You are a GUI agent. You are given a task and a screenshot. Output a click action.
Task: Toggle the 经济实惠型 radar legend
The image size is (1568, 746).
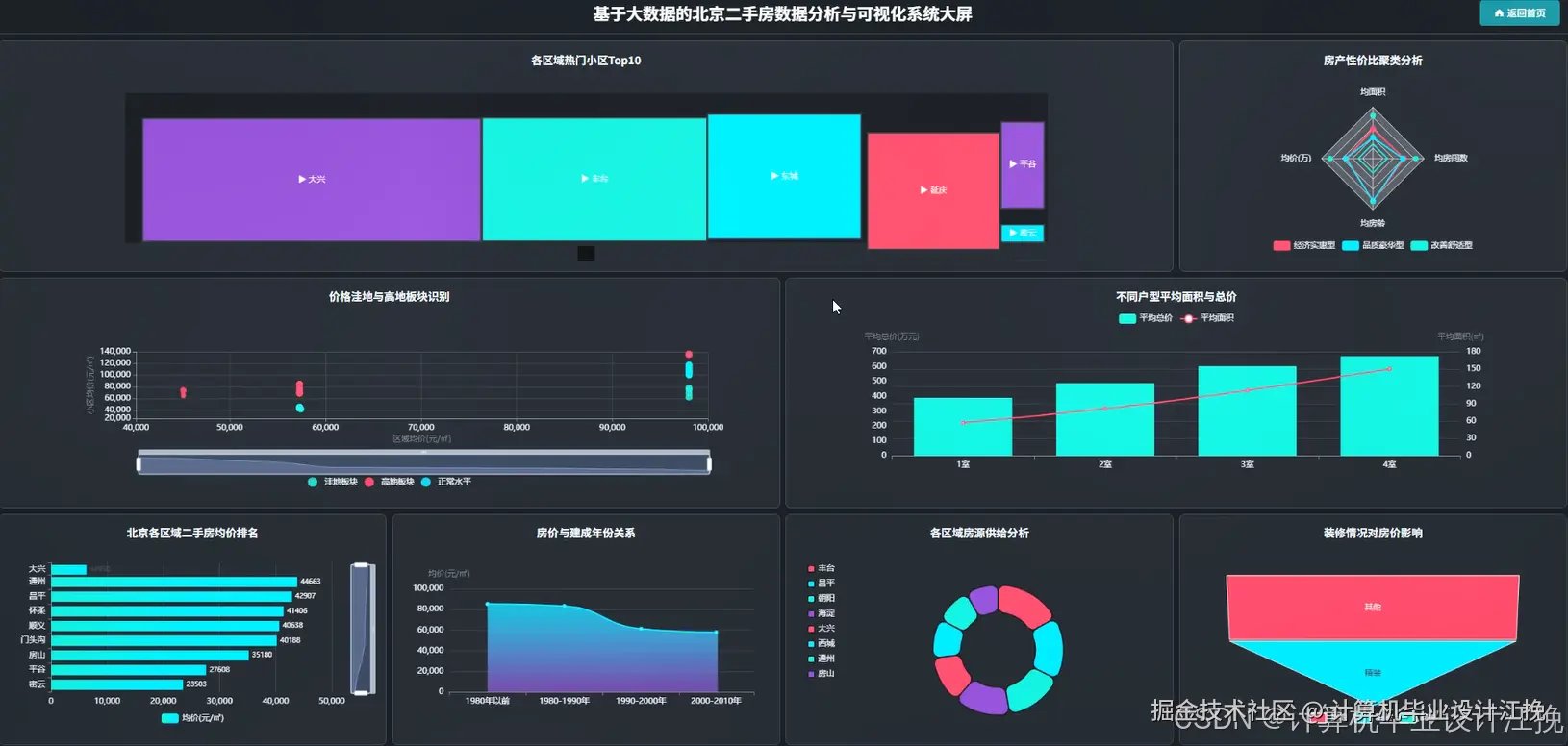click(x=1304, y=245)
